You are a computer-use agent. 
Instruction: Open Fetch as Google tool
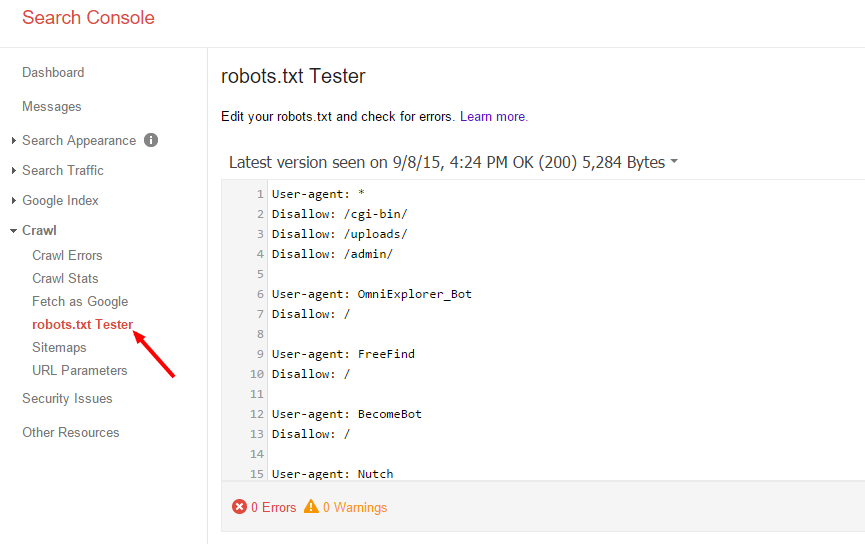(80, 302)
